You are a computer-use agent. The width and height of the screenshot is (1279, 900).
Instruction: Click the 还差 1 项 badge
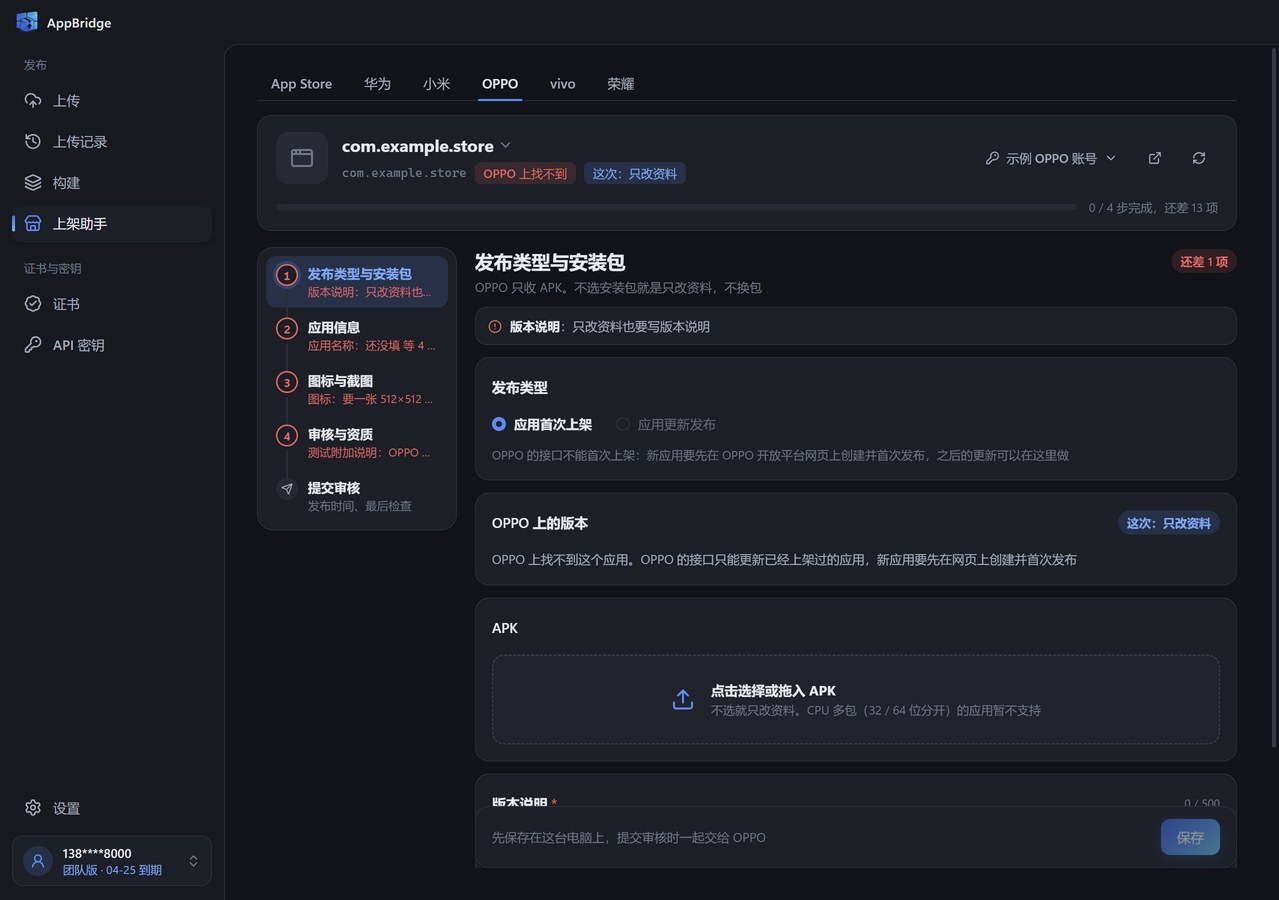click(1204, 262)
